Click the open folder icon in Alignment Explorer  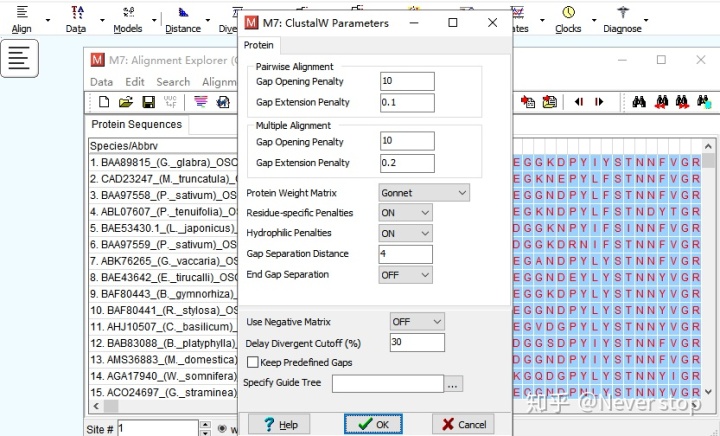pyautogui.click(x=126, y=101)
